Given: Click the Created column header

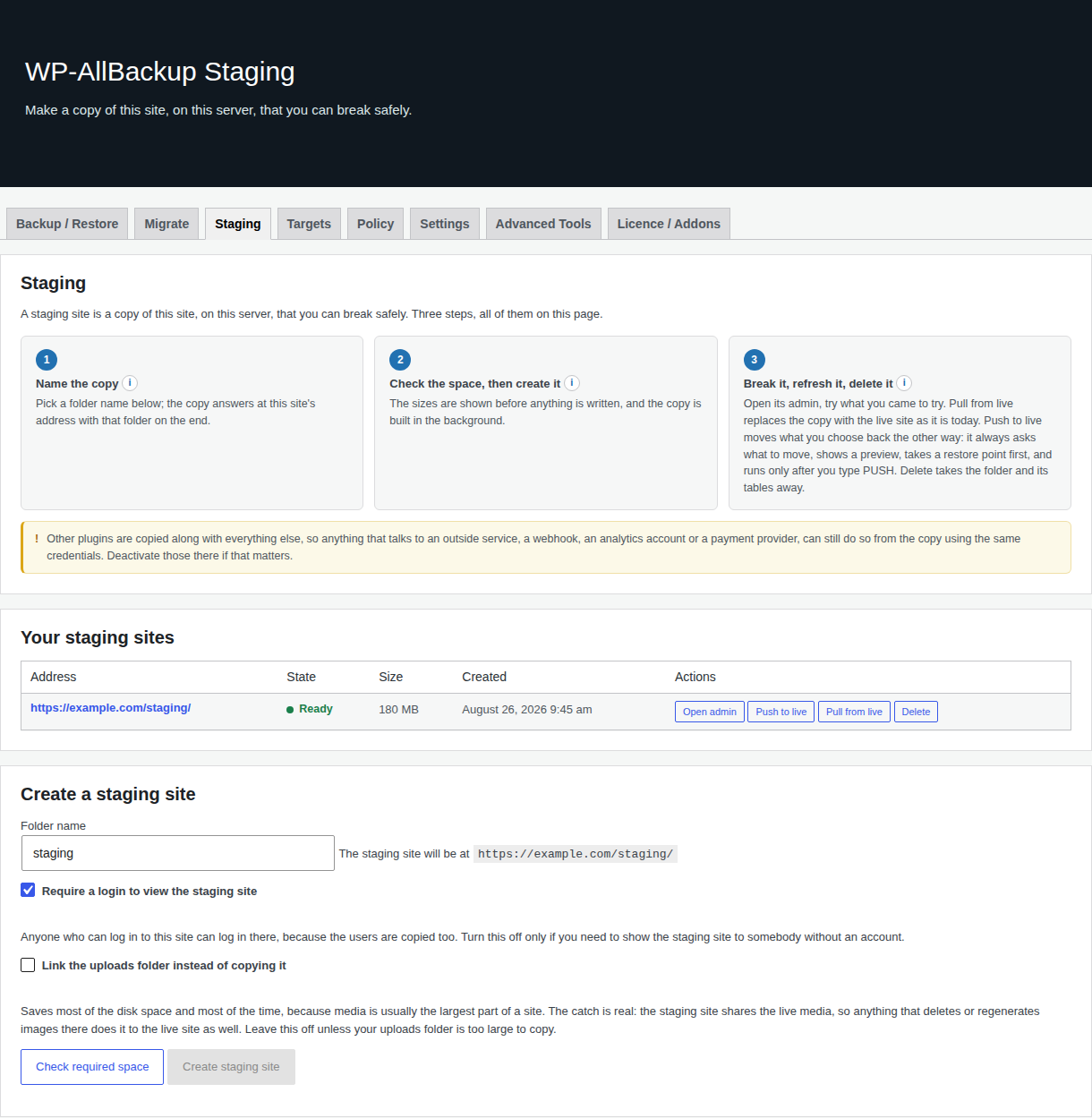Looking at the screenshot, I should (x=484, y=677).
